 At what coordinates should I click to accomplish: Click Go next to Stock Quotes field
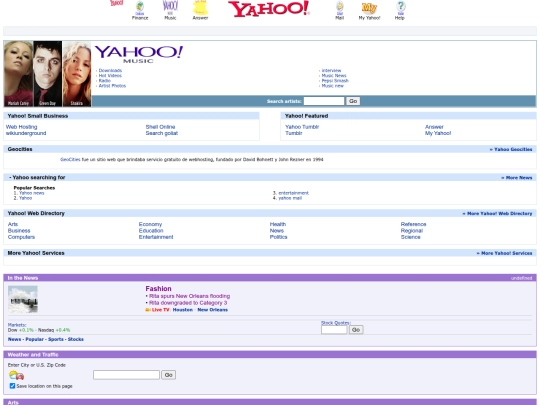click(x=356, y=330)
